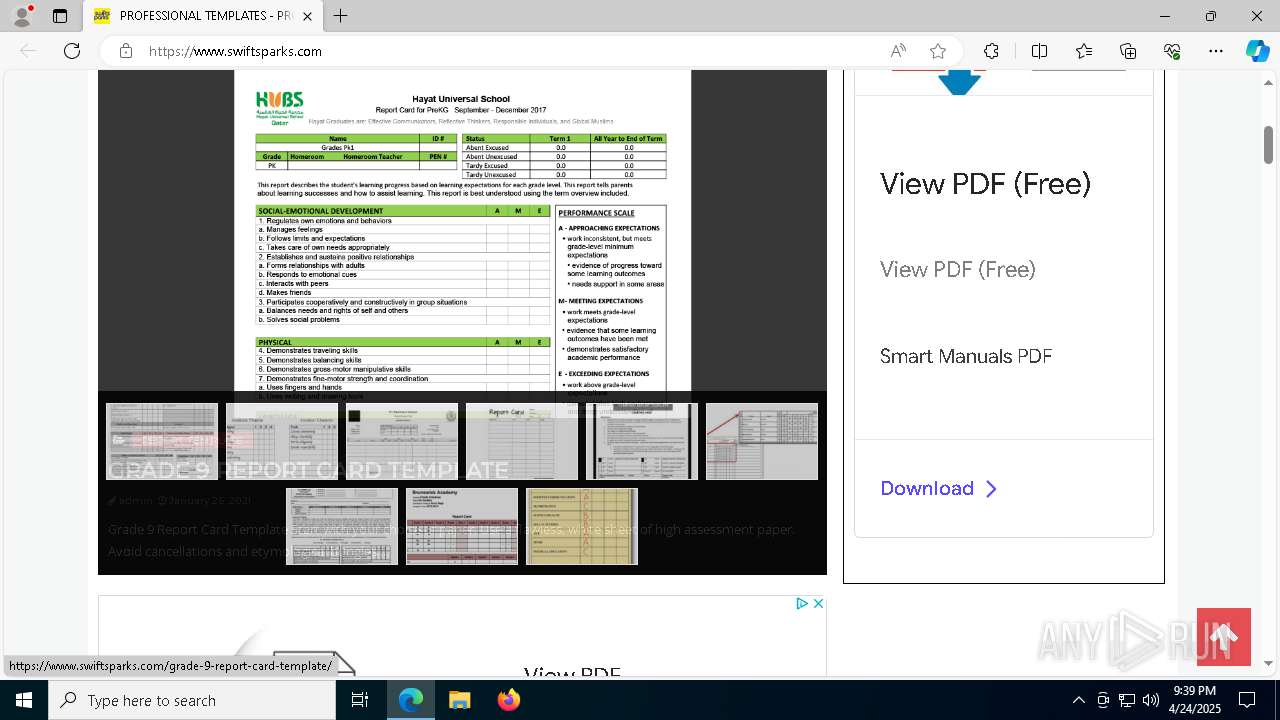Select the Brunswick Academy report card thumbnail
Screen dimensions: 1280x720
462,526
